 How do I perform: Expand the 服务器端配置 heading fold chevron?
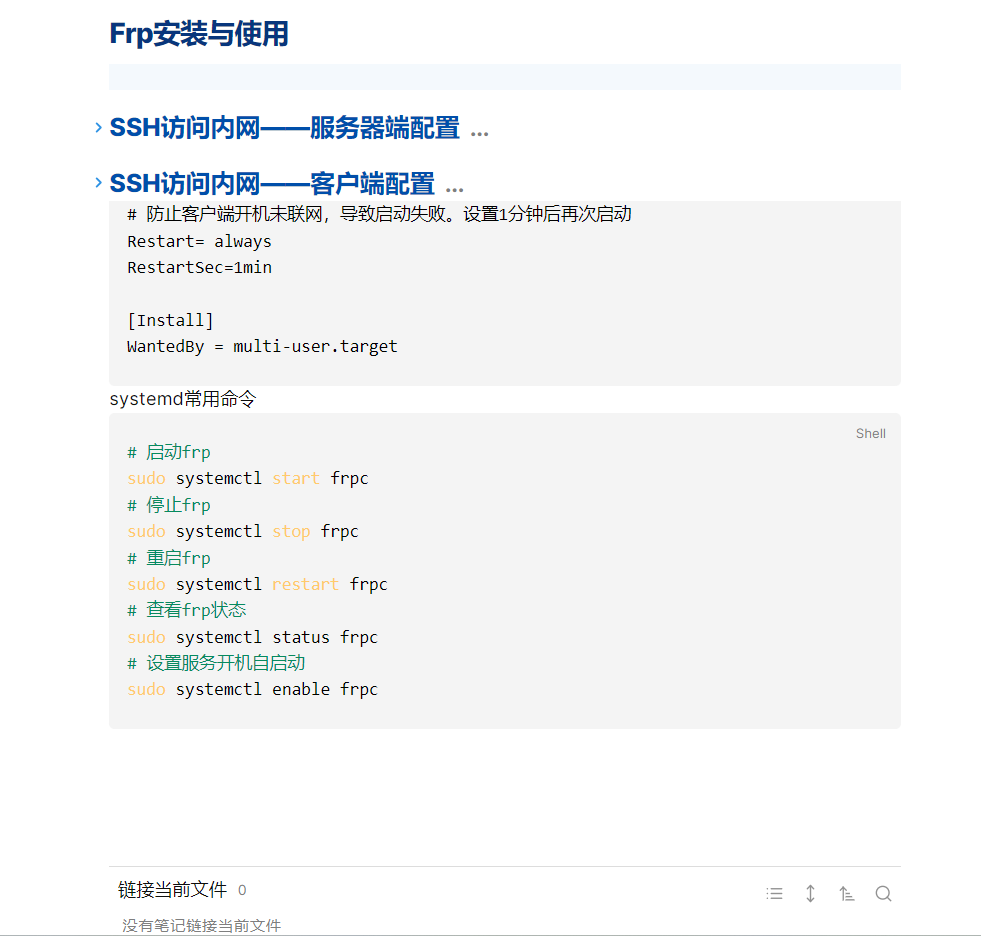pyautogui.click(x=98, y=128)
